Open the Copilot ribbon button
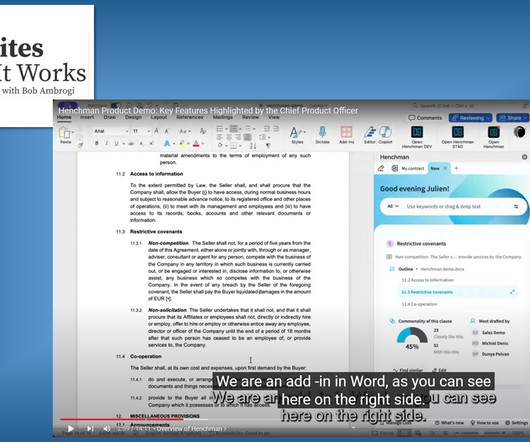 [x=385, y=135]
